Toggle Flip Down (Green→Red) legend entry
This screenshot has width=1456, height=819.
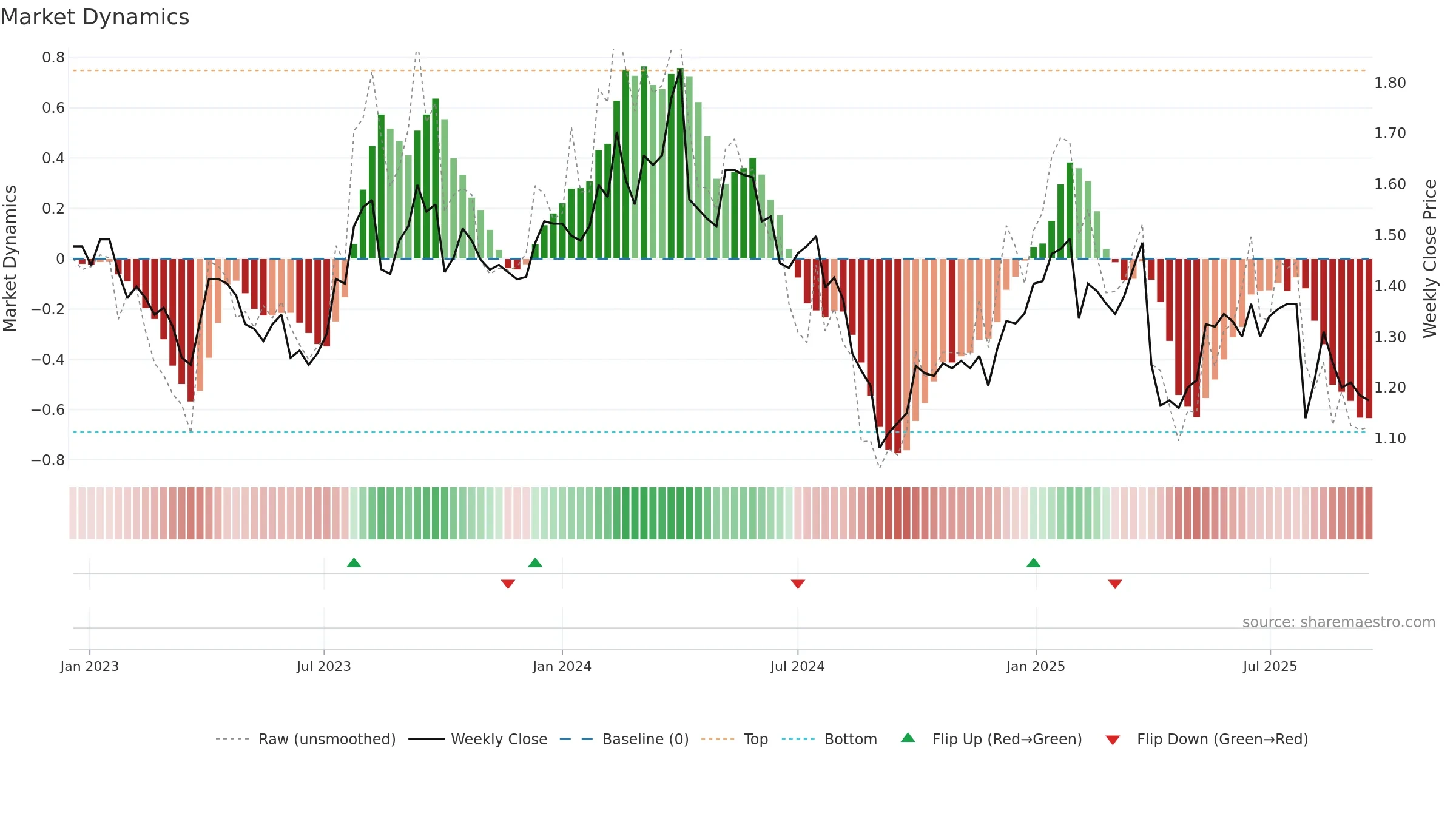[1207, 739]
